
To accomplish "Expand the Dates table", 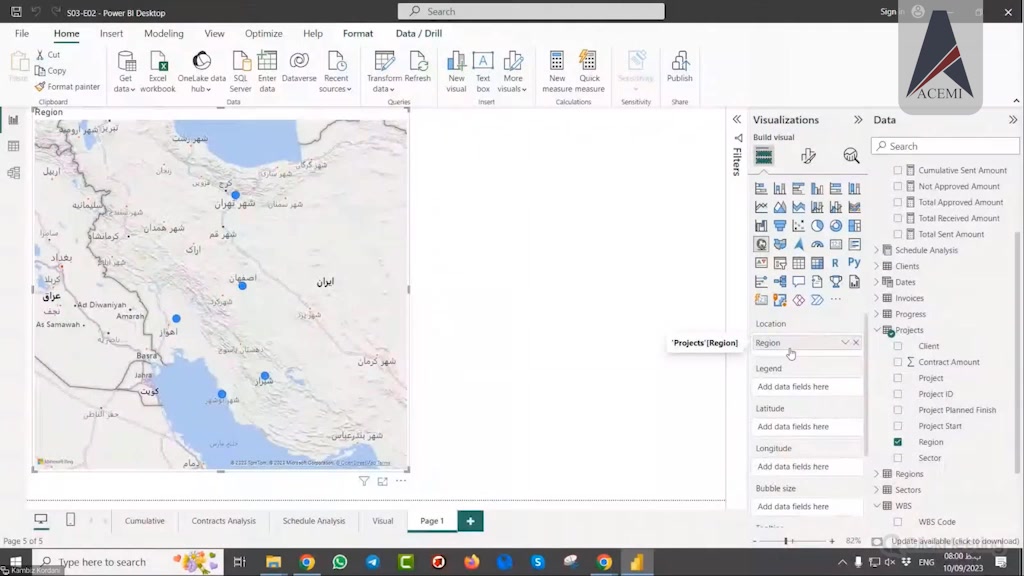I will [x=877, y=282].
